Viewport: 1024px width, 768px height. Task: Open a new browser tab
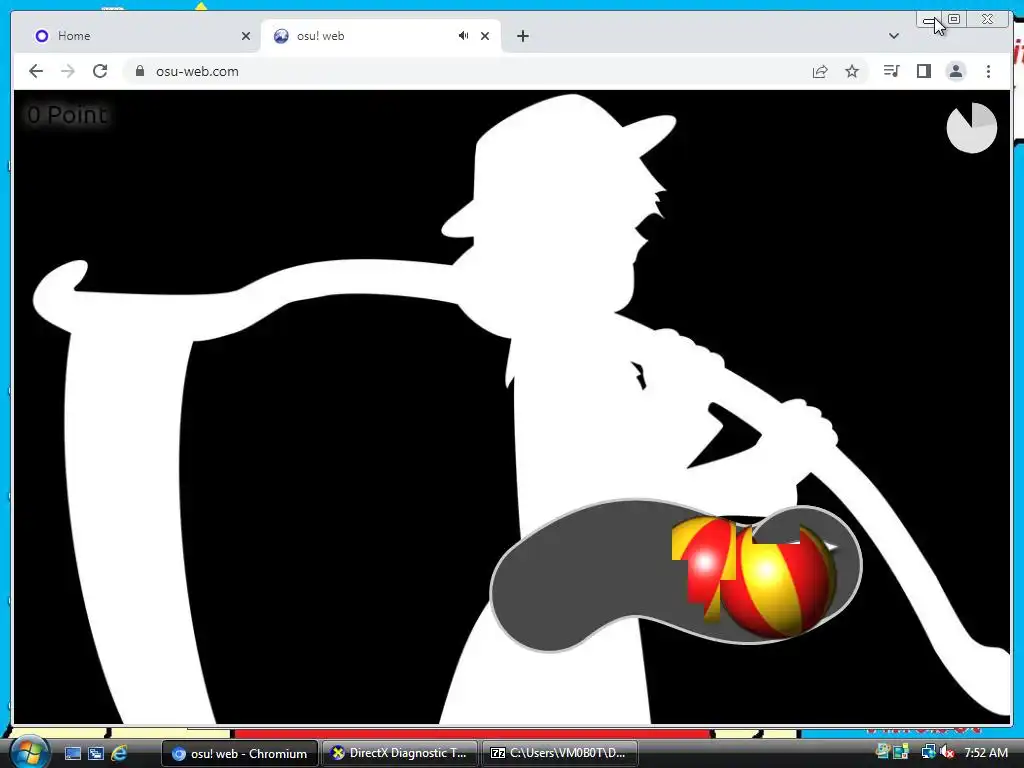click(x=522, y=36)
